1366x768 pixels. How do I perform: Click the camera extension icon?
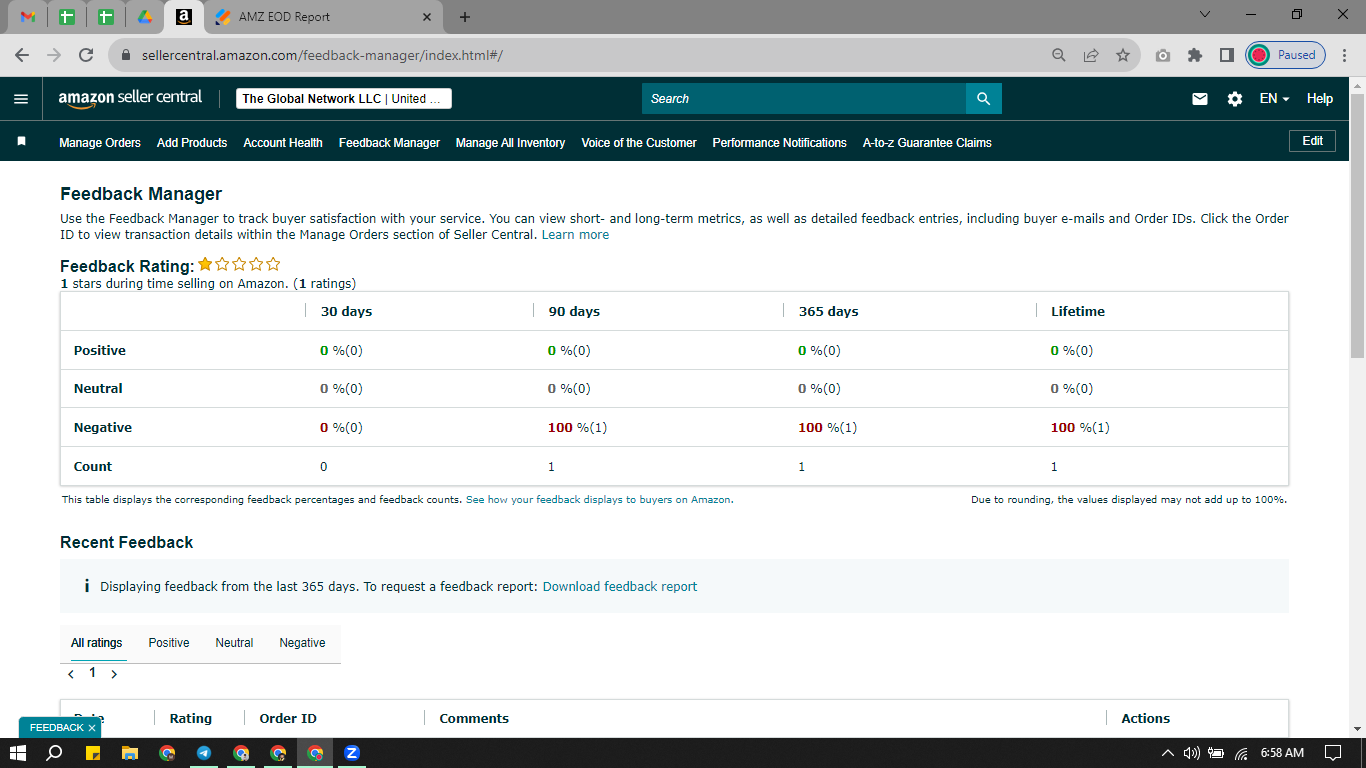point(1162,55)
